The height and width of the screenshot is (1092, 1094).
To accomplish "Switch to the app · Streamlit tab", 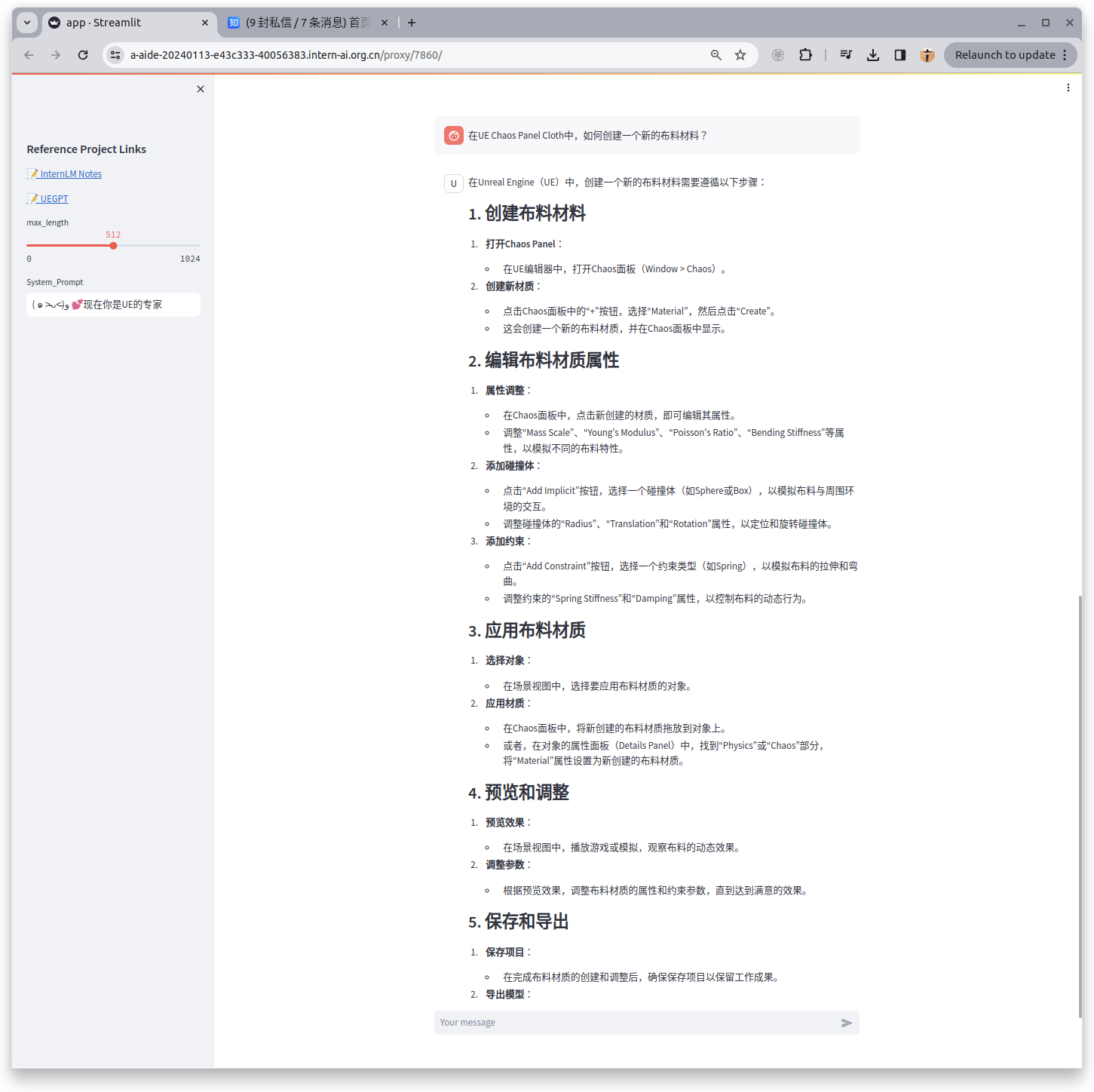I will [128, 23].
